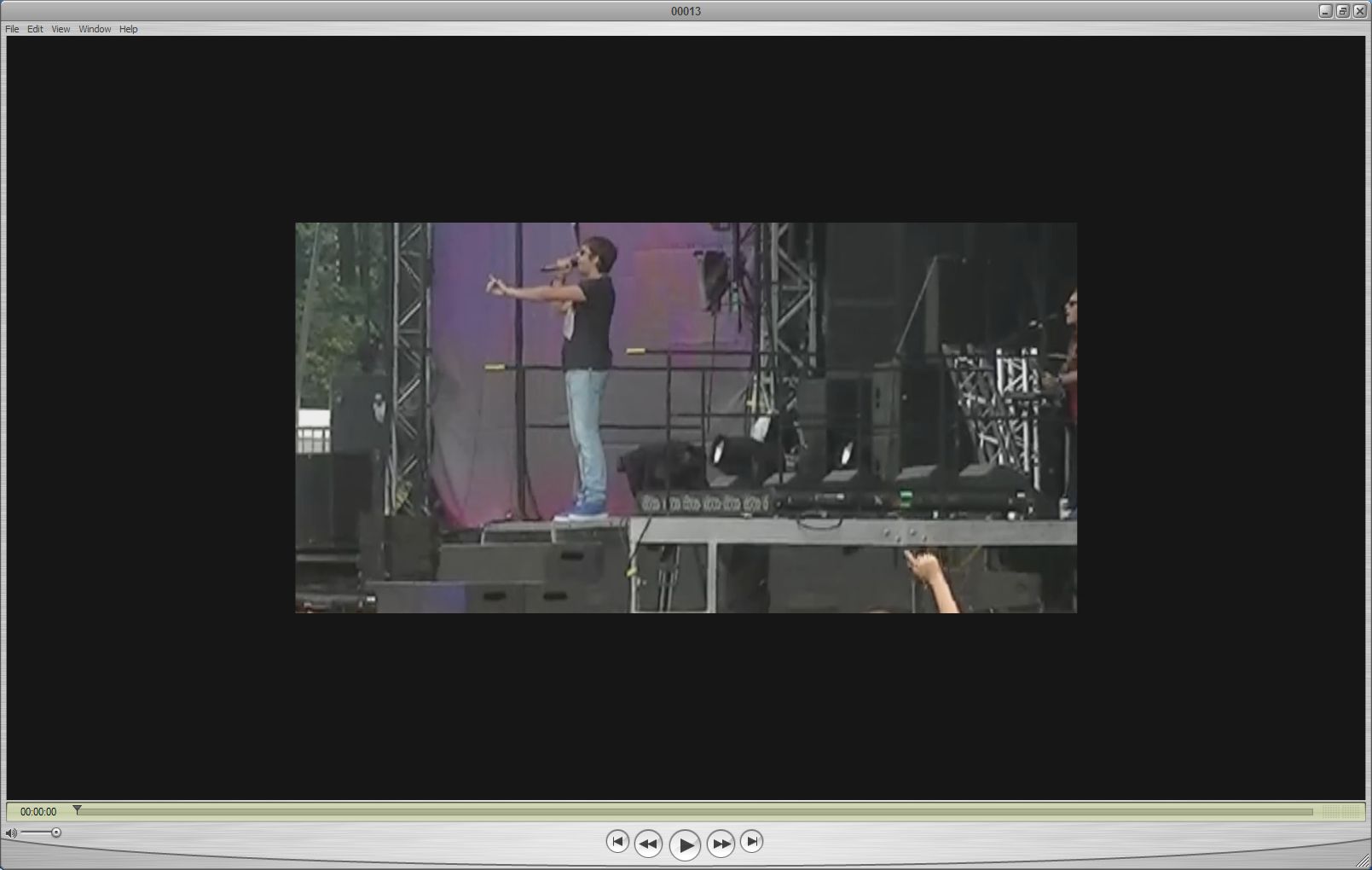Mute audio with the speaker icon
1372x870 pixels.
click(10, 832)
